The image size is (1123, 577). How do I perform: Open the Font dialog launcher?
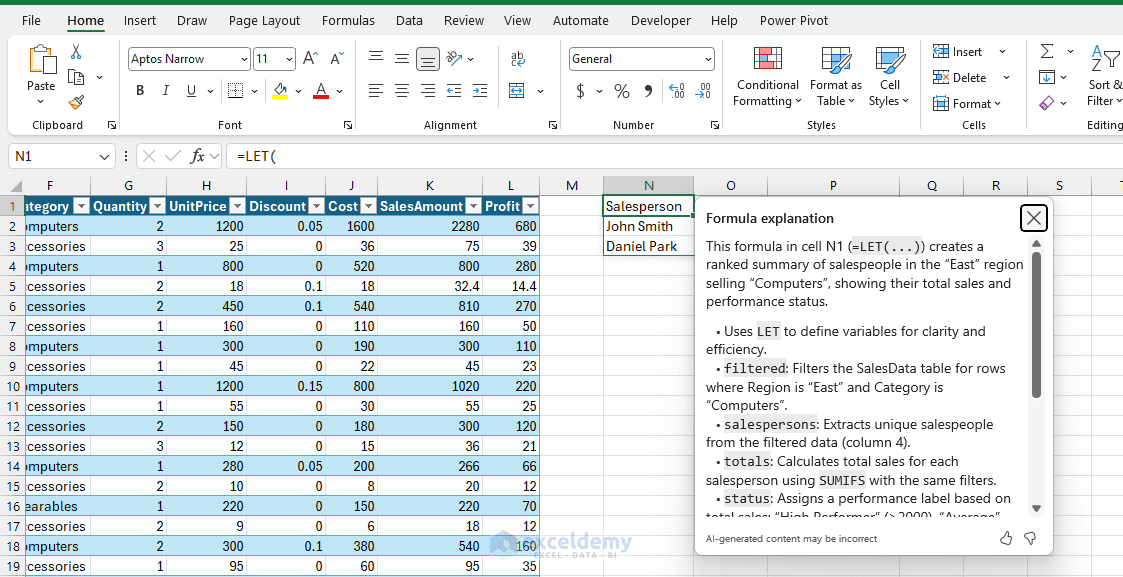[x=347, y=125]
